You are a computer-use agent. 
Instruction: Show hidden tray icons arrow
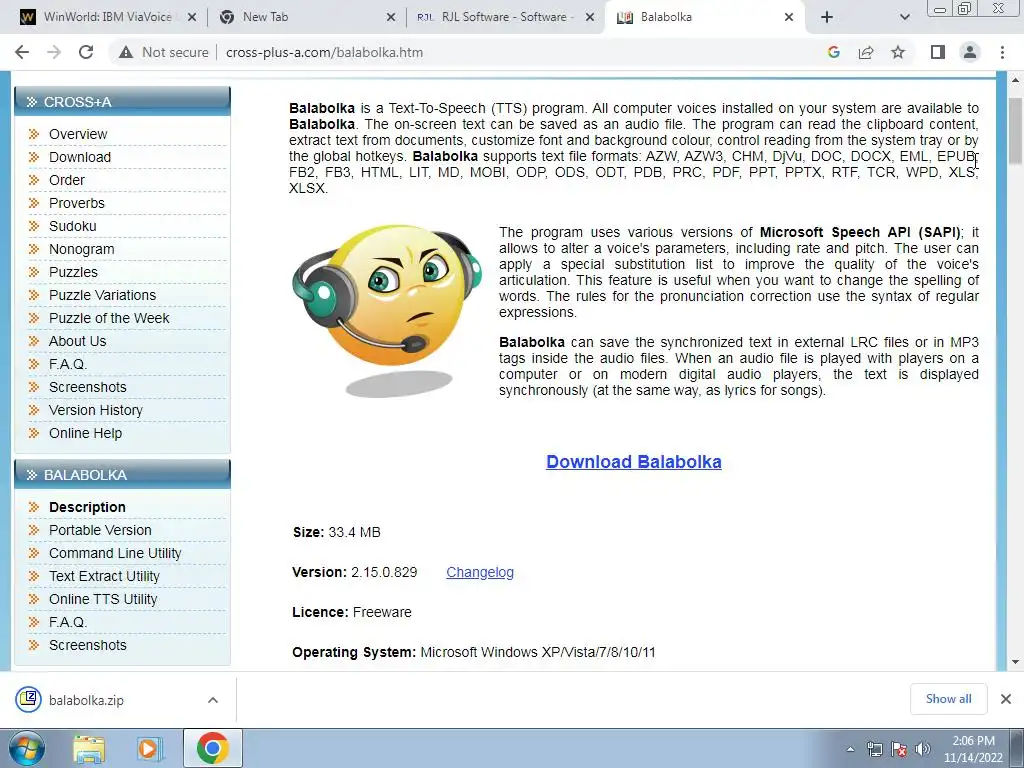click(x=850, y=749)
